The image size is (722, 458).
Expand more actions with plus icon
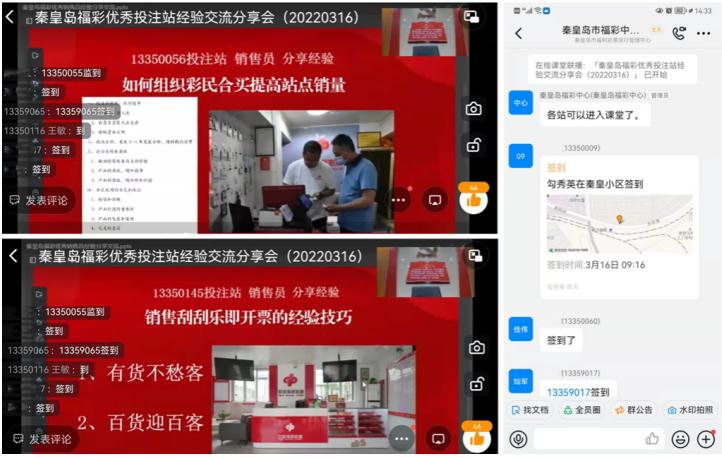706,439
